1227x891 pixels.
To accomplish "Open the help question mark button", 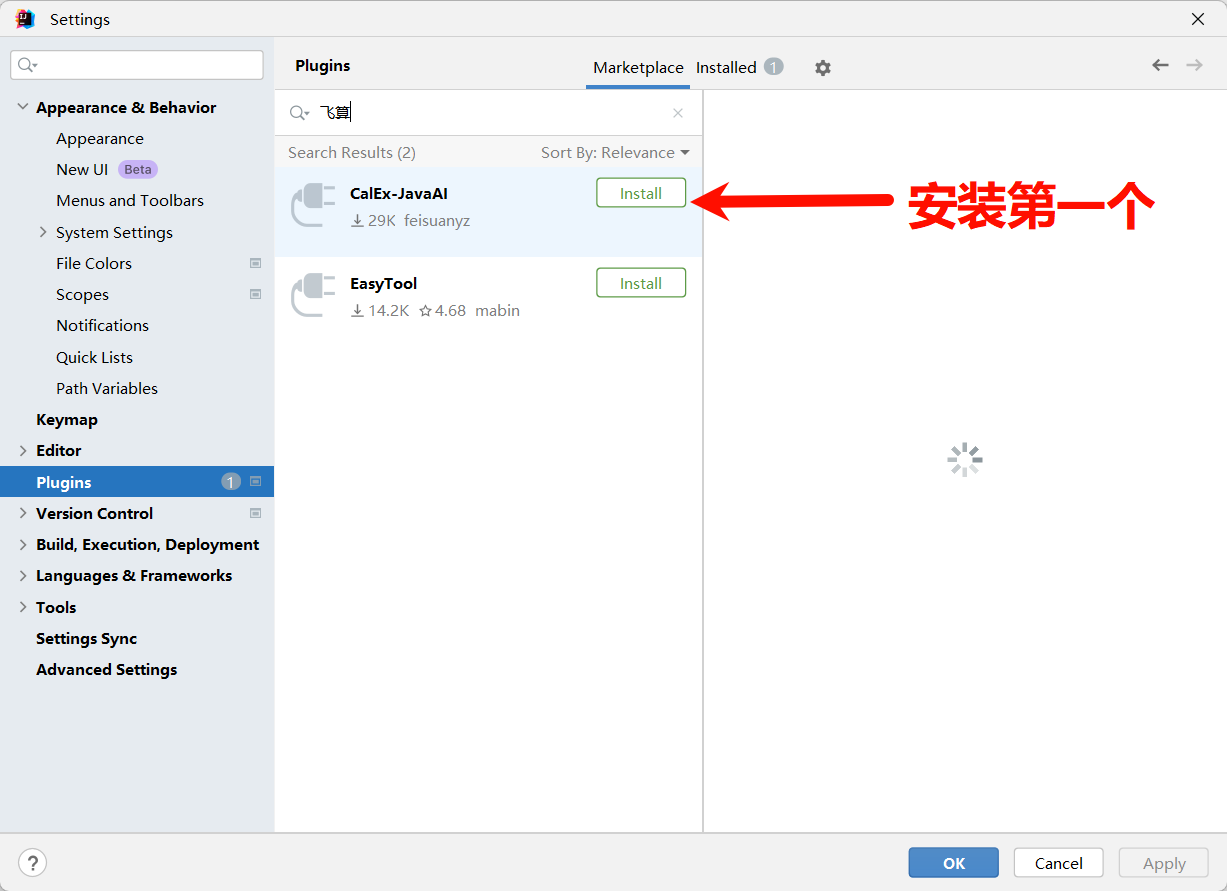I will [33, 862].
